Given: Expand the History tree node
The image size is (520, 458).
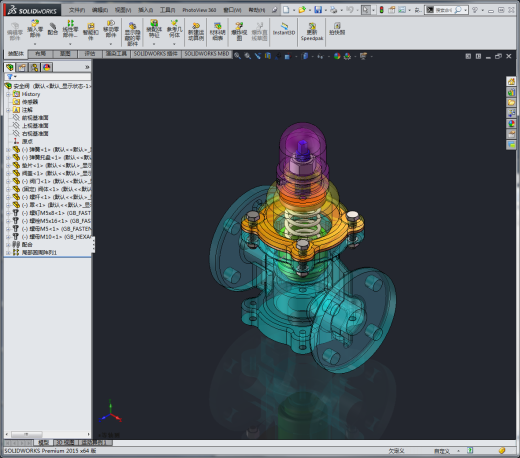Looking at the screenshot, I should pyautogui.click(x=8, y=94).
